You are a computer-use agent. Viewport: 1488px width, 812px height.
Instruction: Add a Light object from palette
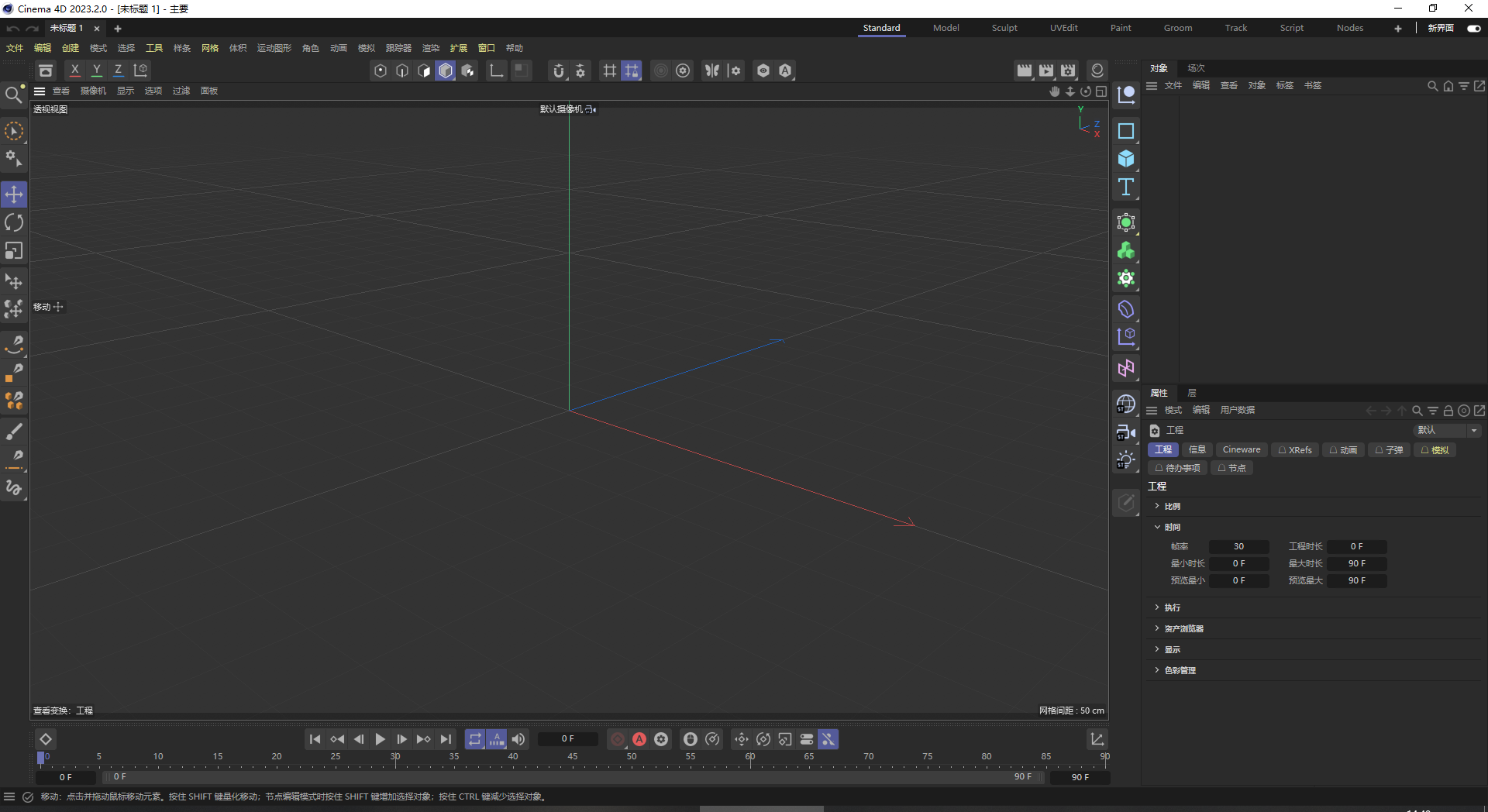(1126, 460)
